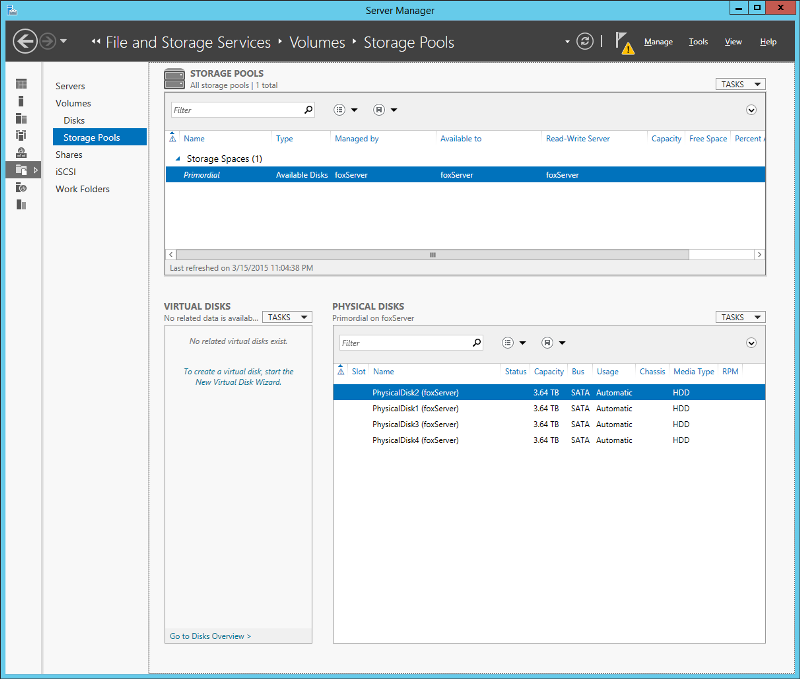Screen dimensions: 800x679
Task: Sort pools by Free Space column
Action: click(x=708, y=139)
